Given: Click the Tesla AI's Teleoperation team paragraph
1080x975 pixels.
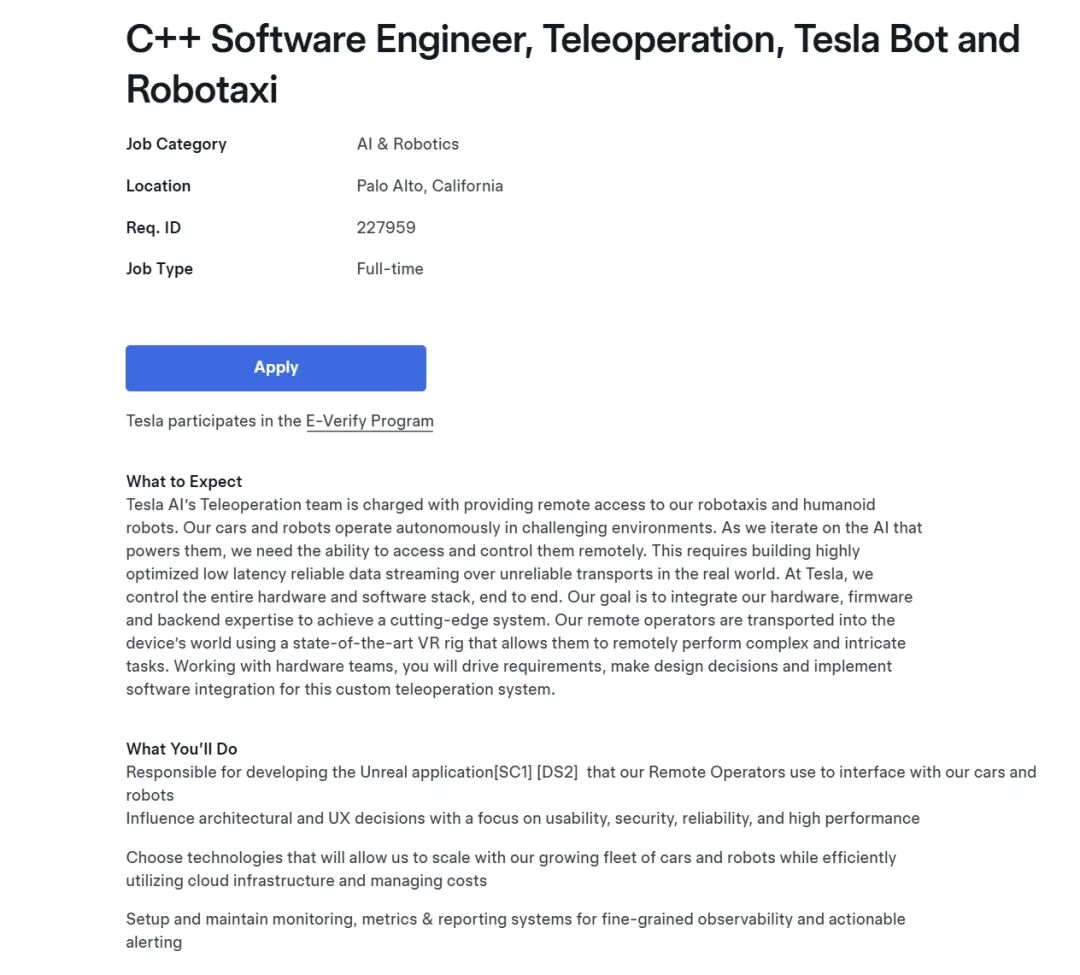Looking at the screenshot, I should coord(524,597).
